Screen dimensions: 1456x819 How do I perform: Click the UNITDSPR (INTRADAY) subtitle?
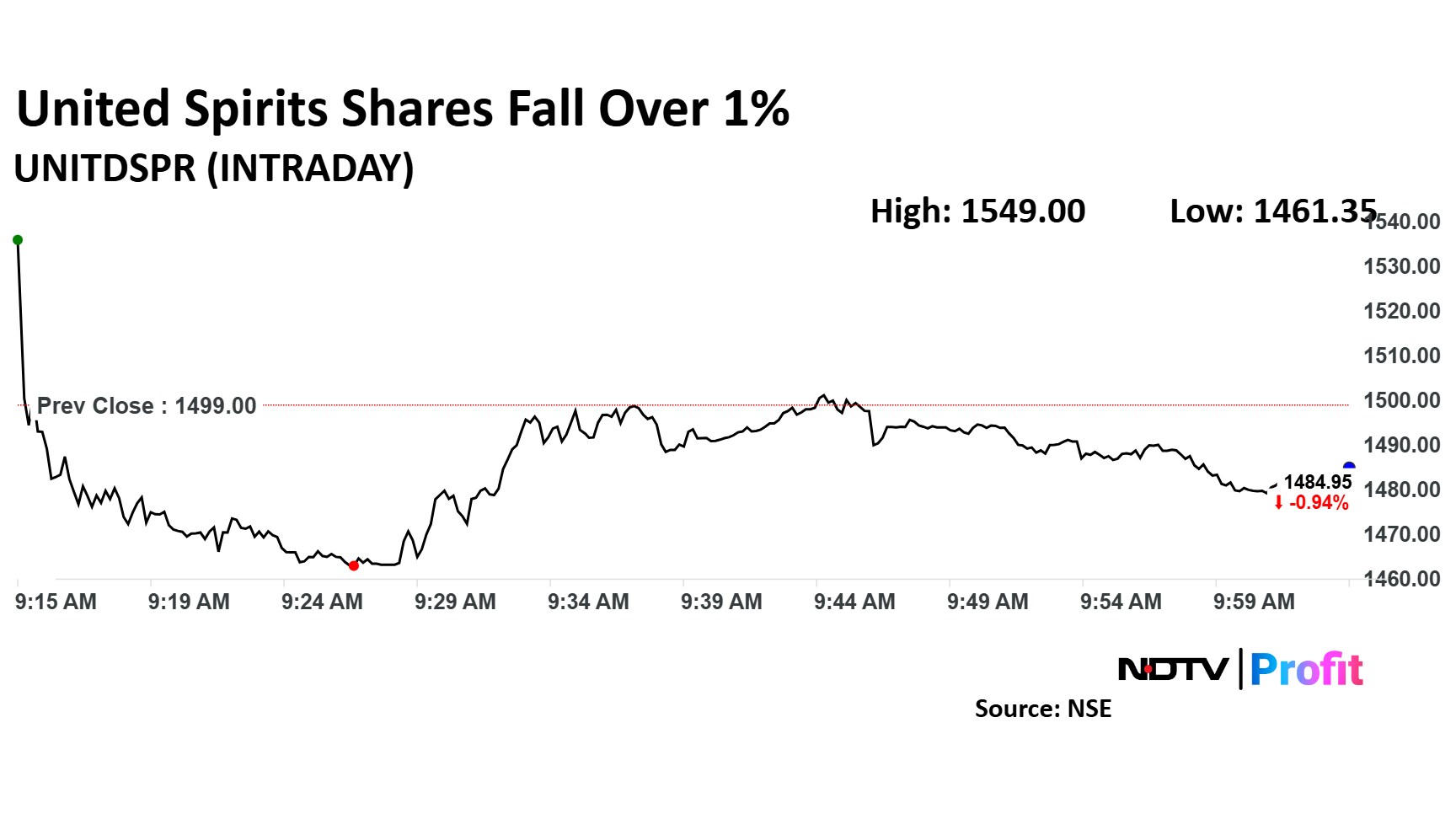tap(214, 169)
